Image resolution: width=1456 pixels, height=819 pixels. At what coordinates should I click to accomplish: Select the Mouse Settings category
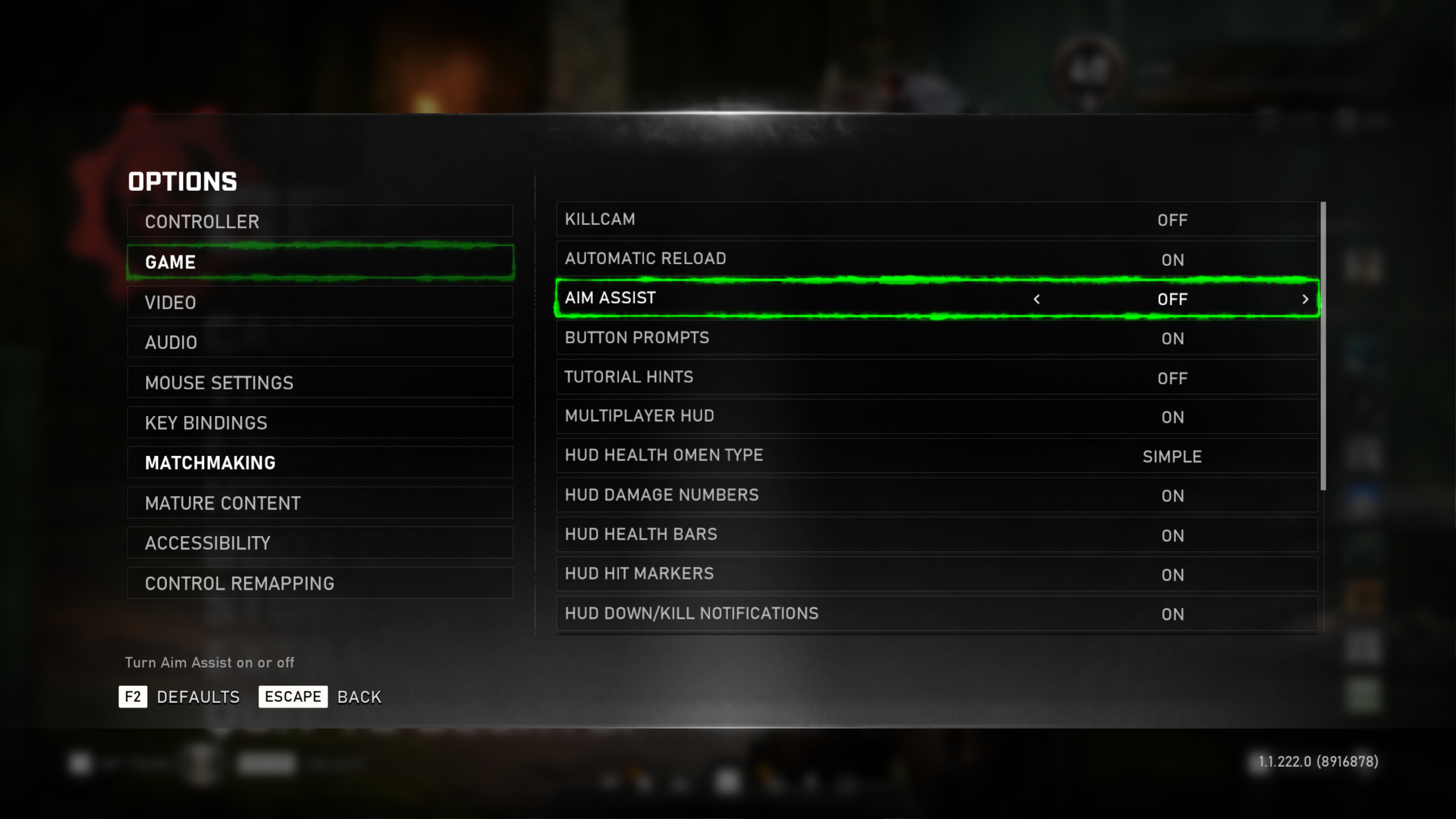coord(320,382)
